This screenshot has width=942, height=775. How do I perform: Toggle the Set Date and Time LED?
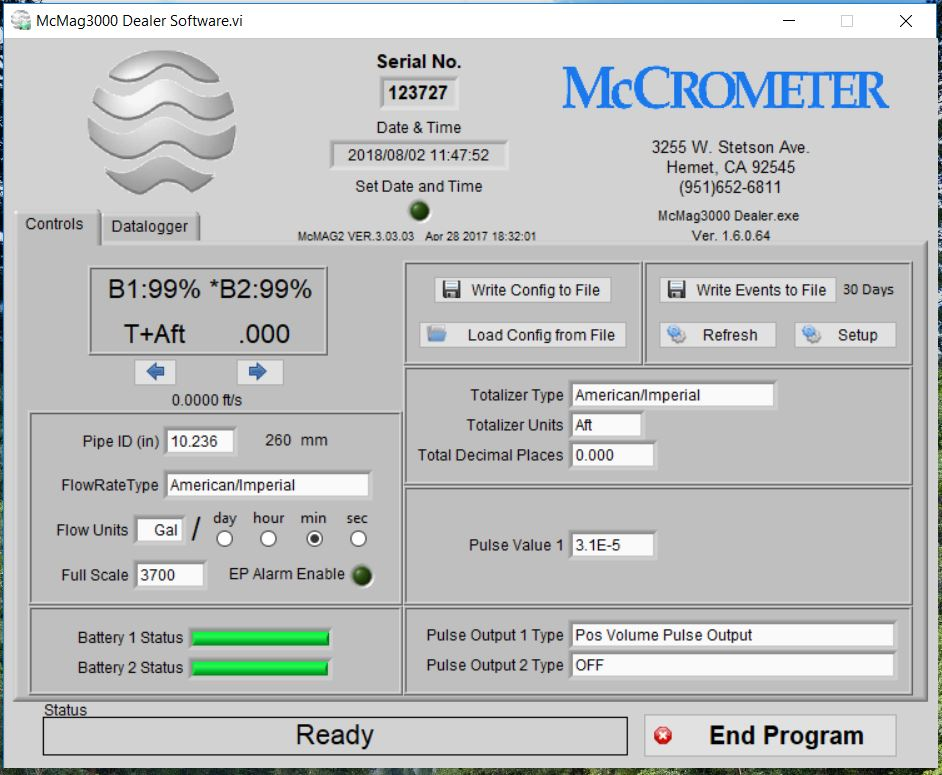point(420,211)
